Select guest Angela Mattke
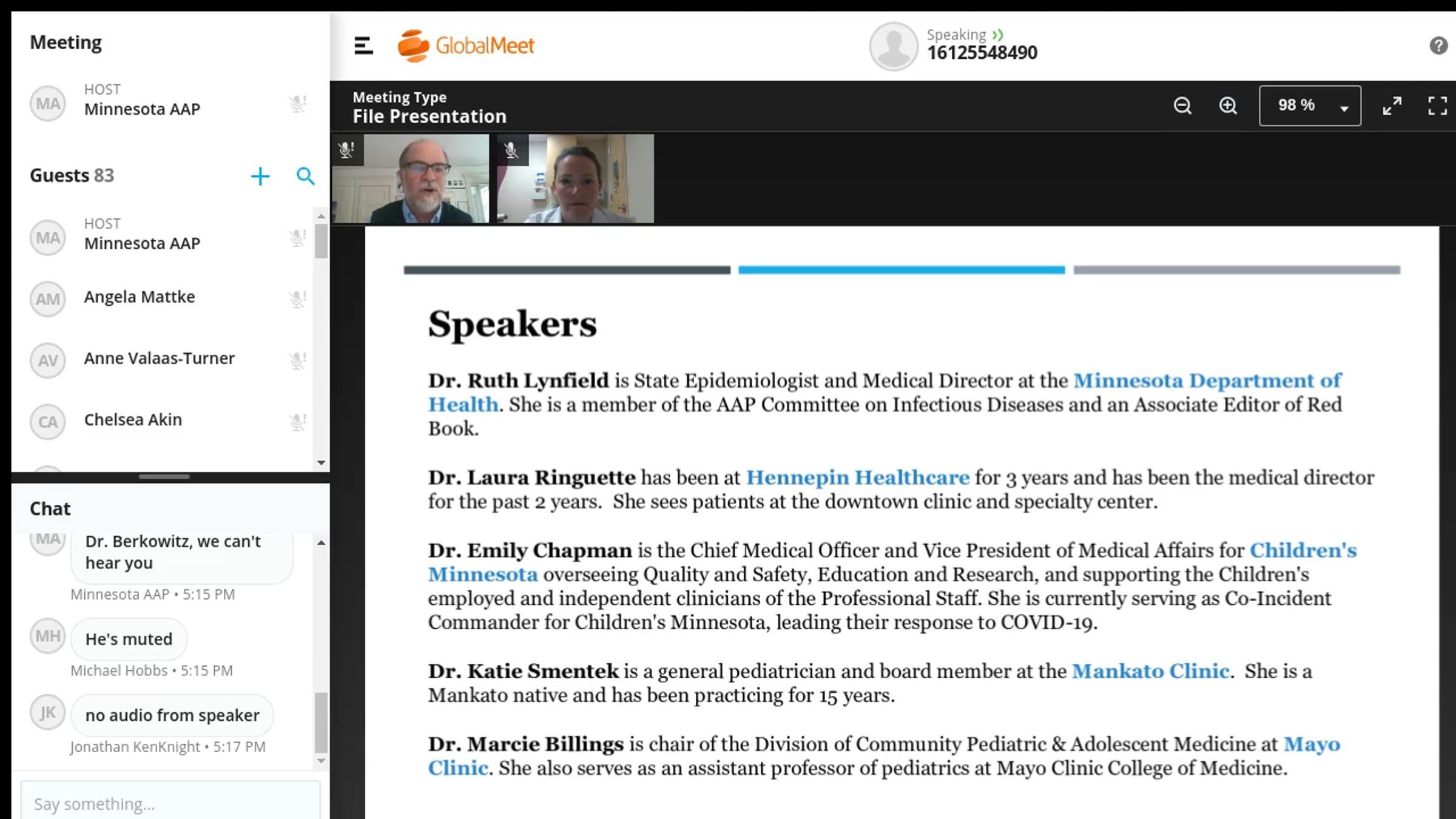Viewport: 1456px width, 819px height. click(163, 298)
